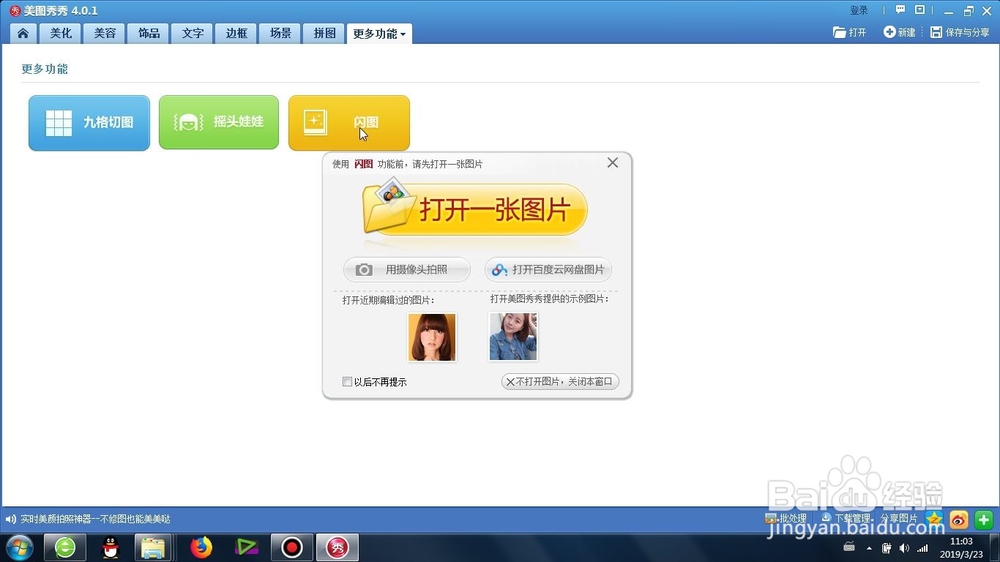1000x562 pixels.
Task: Click the big 打开一张图片 button
Action: [474, 209]
